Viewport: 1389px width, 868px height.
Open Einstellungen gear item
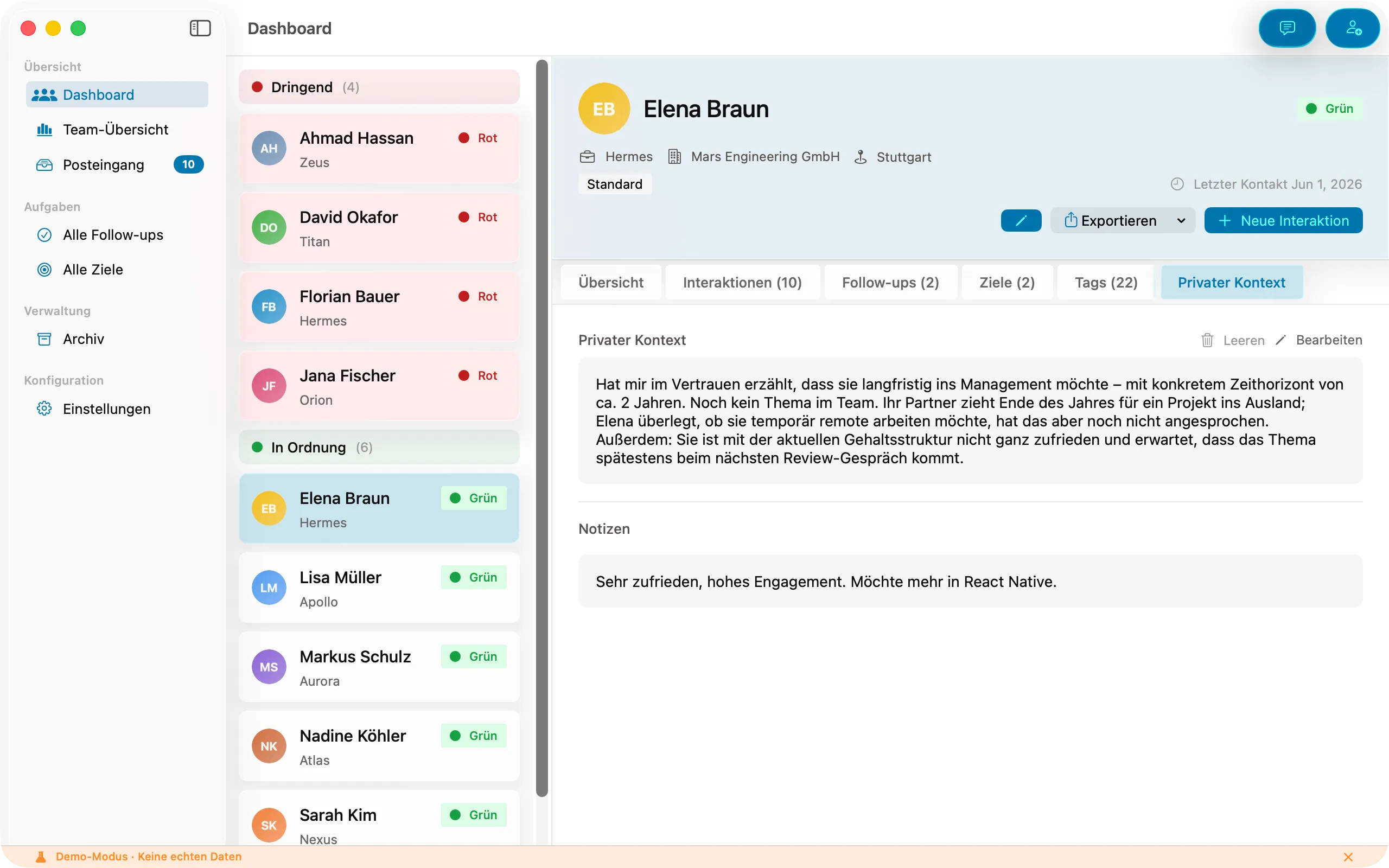coord(117,409)
